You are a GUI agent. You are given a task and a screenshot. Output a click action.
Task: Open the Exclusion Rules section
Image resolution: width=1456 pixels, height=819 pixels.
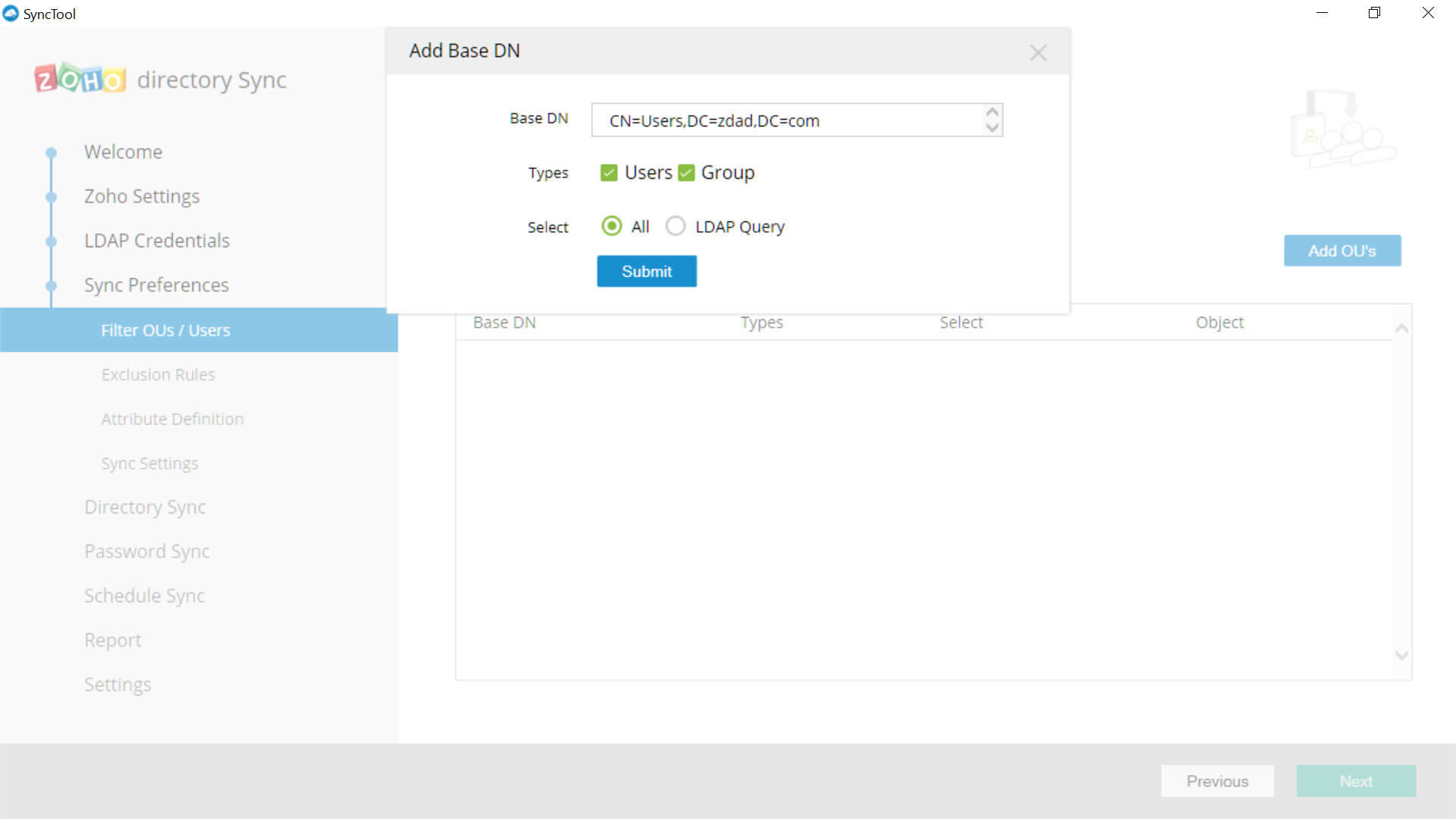click(x=158, y=375)
